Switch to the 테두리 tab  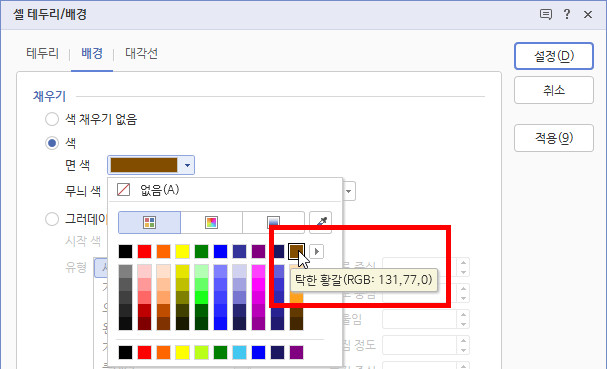[43, 53]
